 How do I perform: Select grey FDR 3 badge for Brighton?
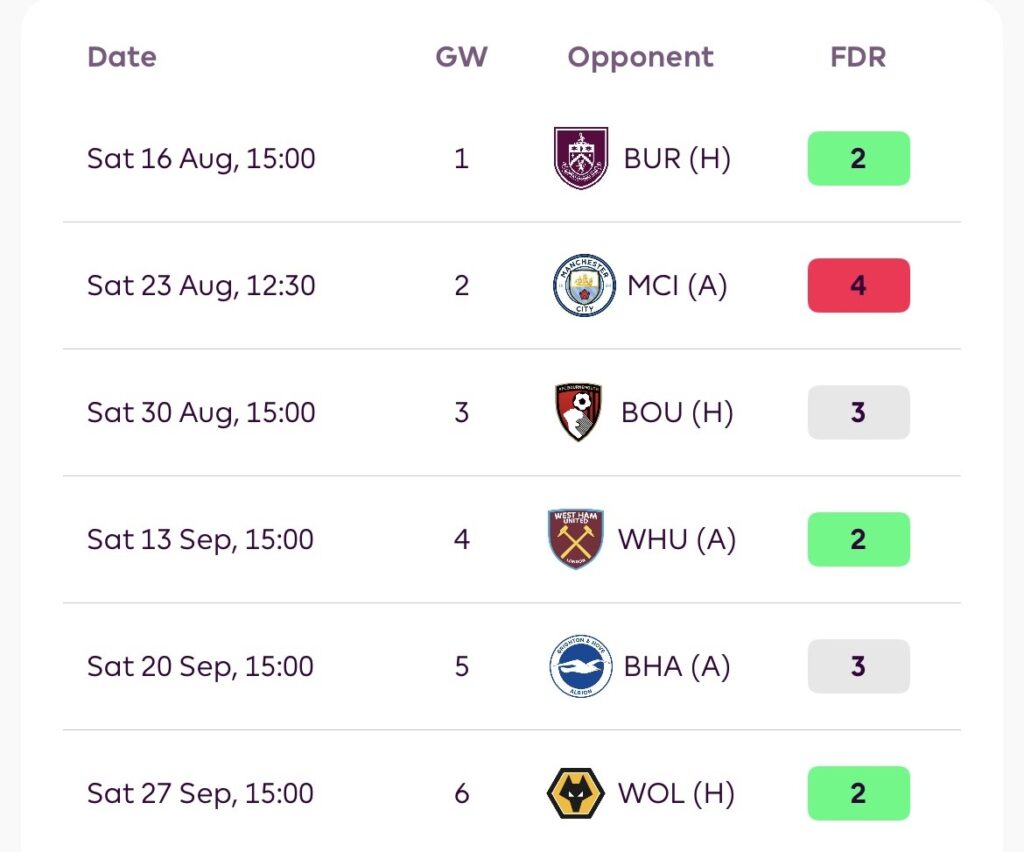click(858, 666)
